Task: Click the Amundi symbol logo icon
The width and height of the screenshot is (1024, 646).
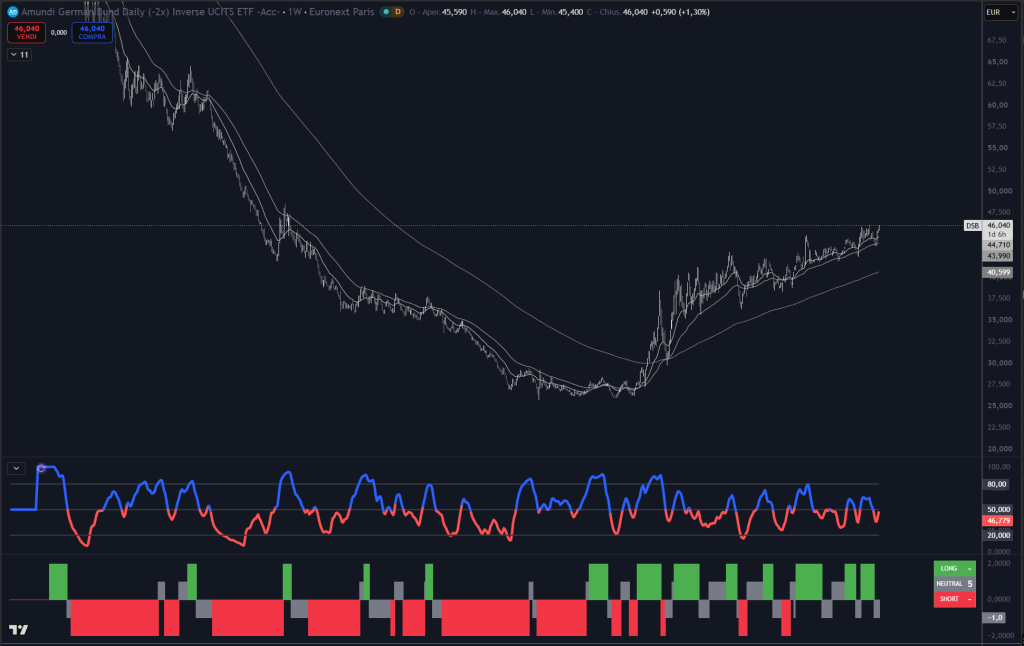Action: pyautogui.click(x=12, y=12)
